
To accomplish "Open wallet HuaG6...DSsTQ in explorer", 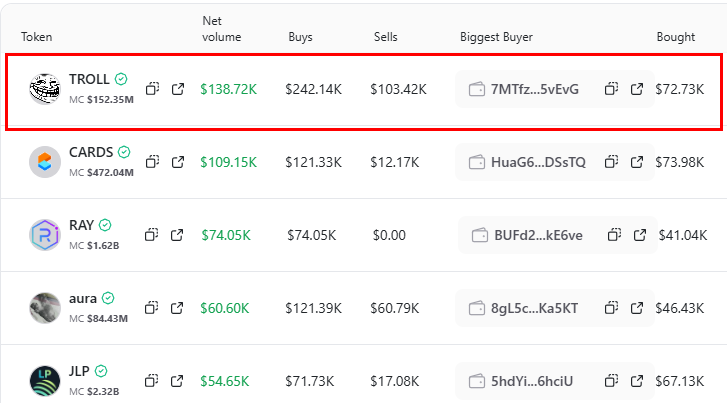I will 637,162.
